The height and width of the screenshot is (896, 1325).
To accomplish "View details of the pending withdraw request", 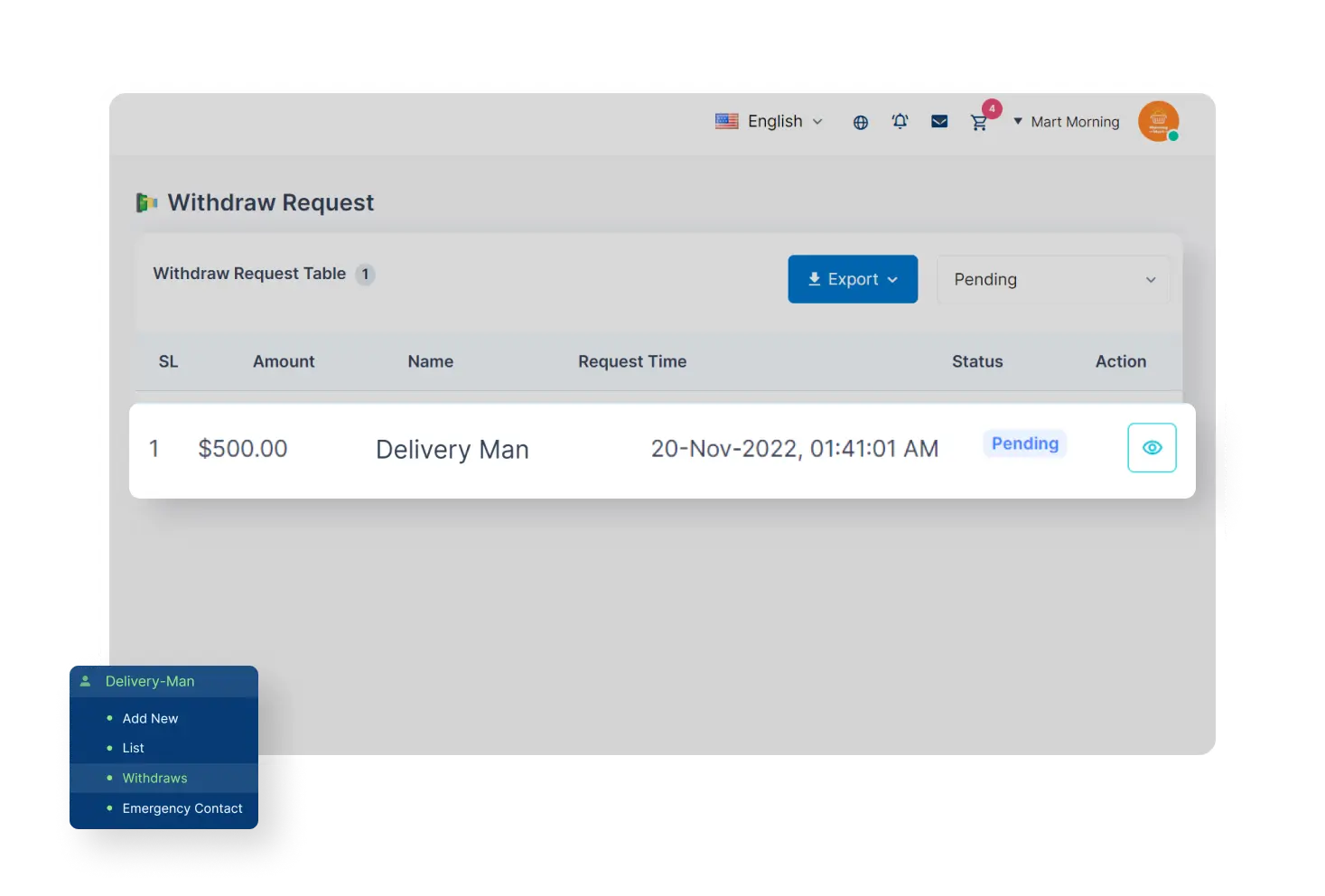I will click(x=1152, y=447).
